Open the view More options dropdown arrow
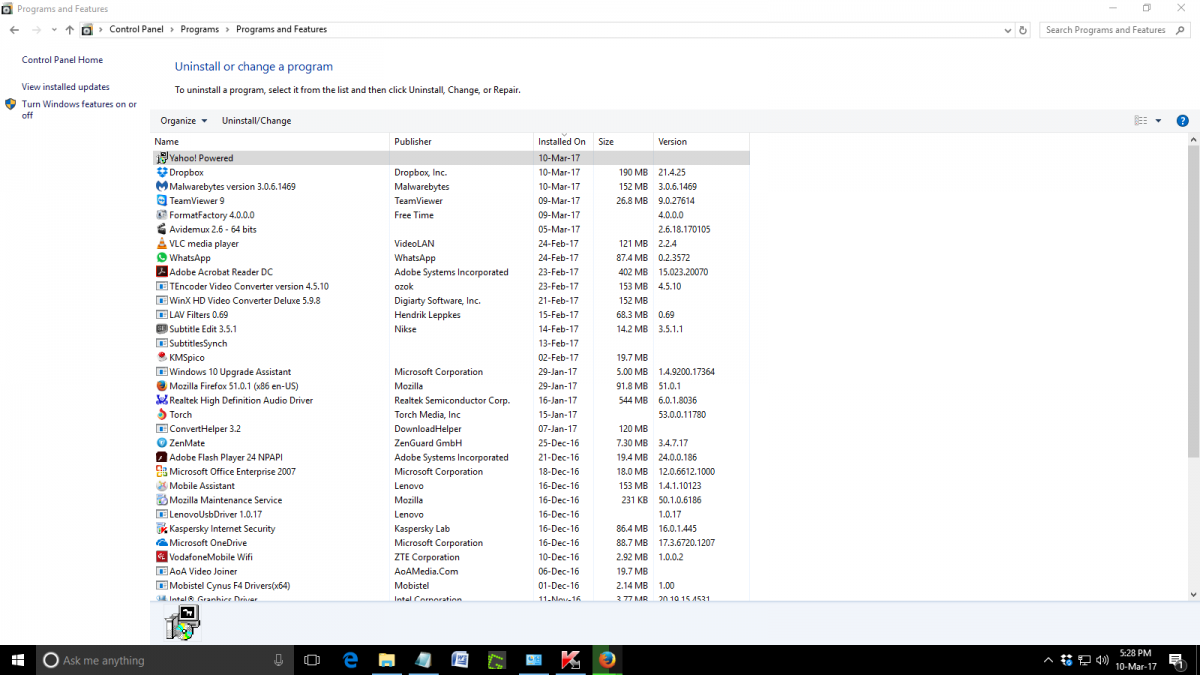The height and width of the screenshot is (675, 1200). [1158, 121]
